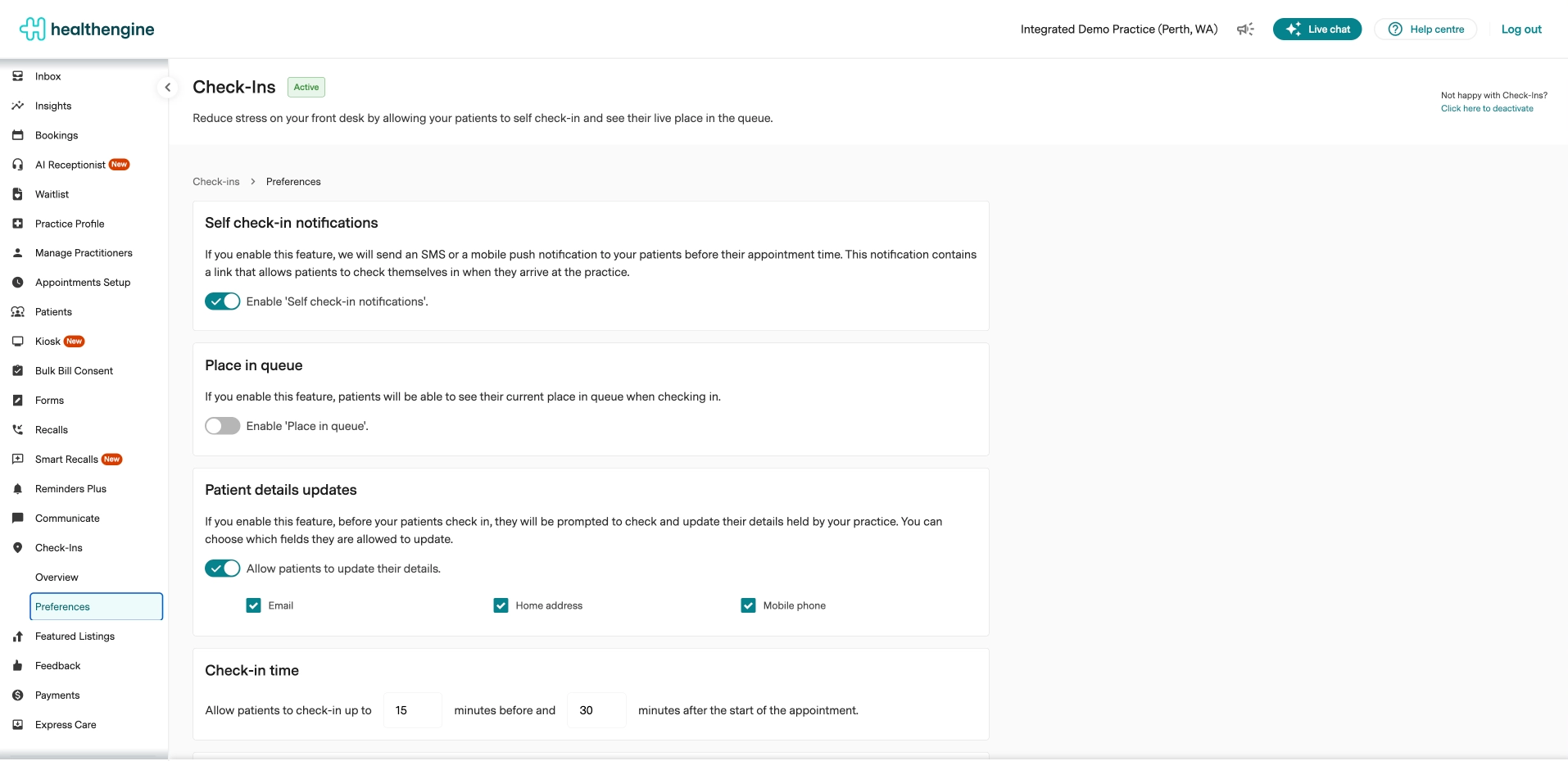This screenshot has height=761, width=1568.
Task: Click the Manage Practitioners person icon
Action: click(x=17, y=253)
